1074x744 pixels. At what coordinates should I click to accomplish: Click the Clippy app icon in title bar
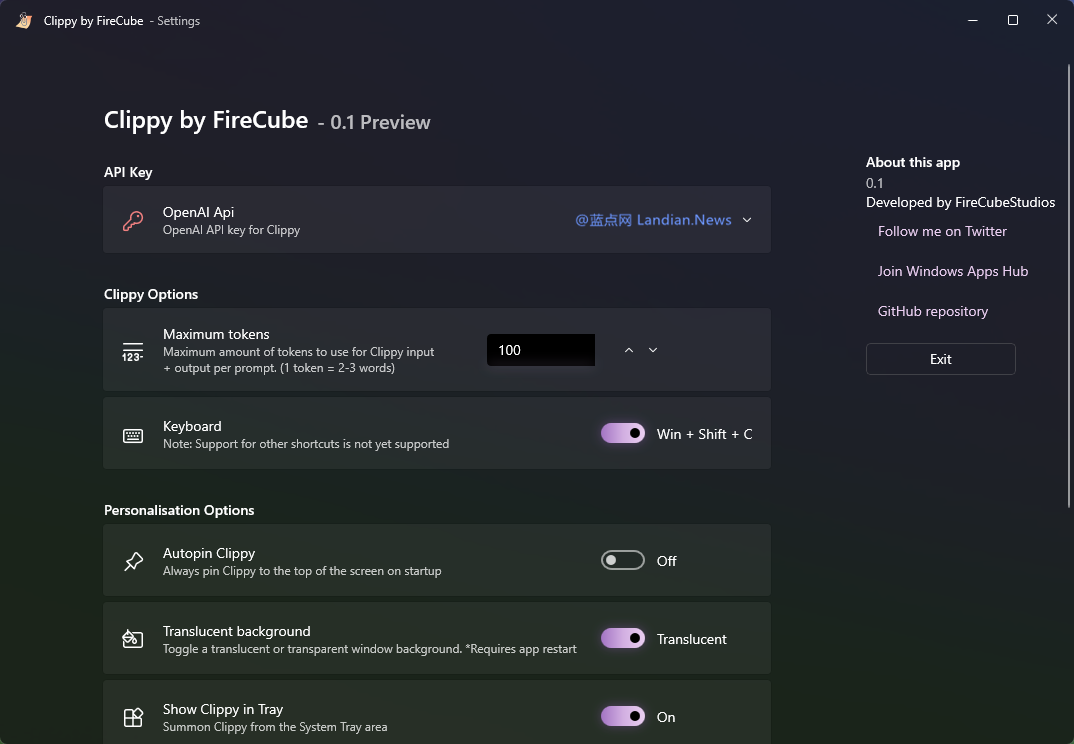pos(24,20)
